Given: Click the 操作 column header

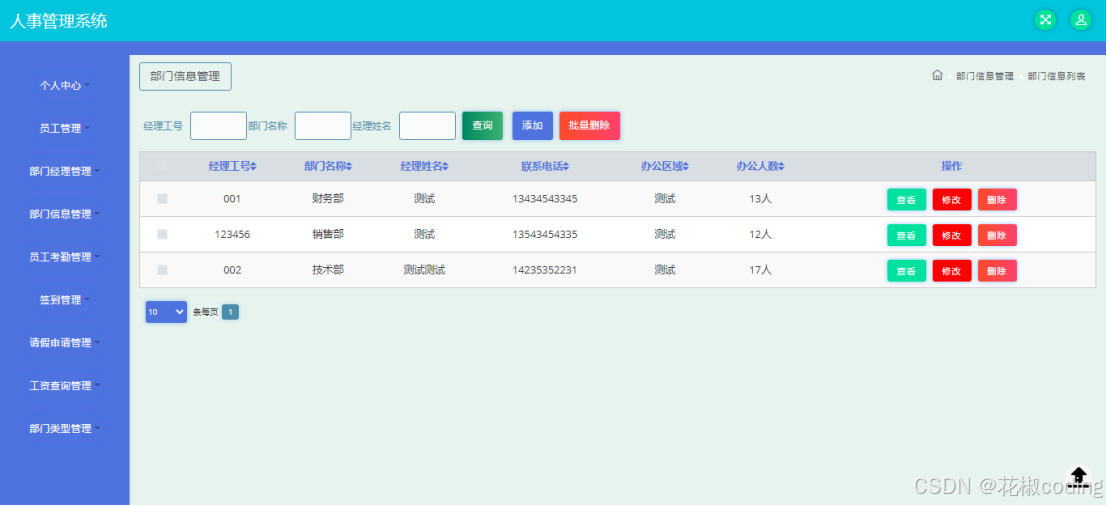Looking at the screenshot, I should tap(952, 167).
